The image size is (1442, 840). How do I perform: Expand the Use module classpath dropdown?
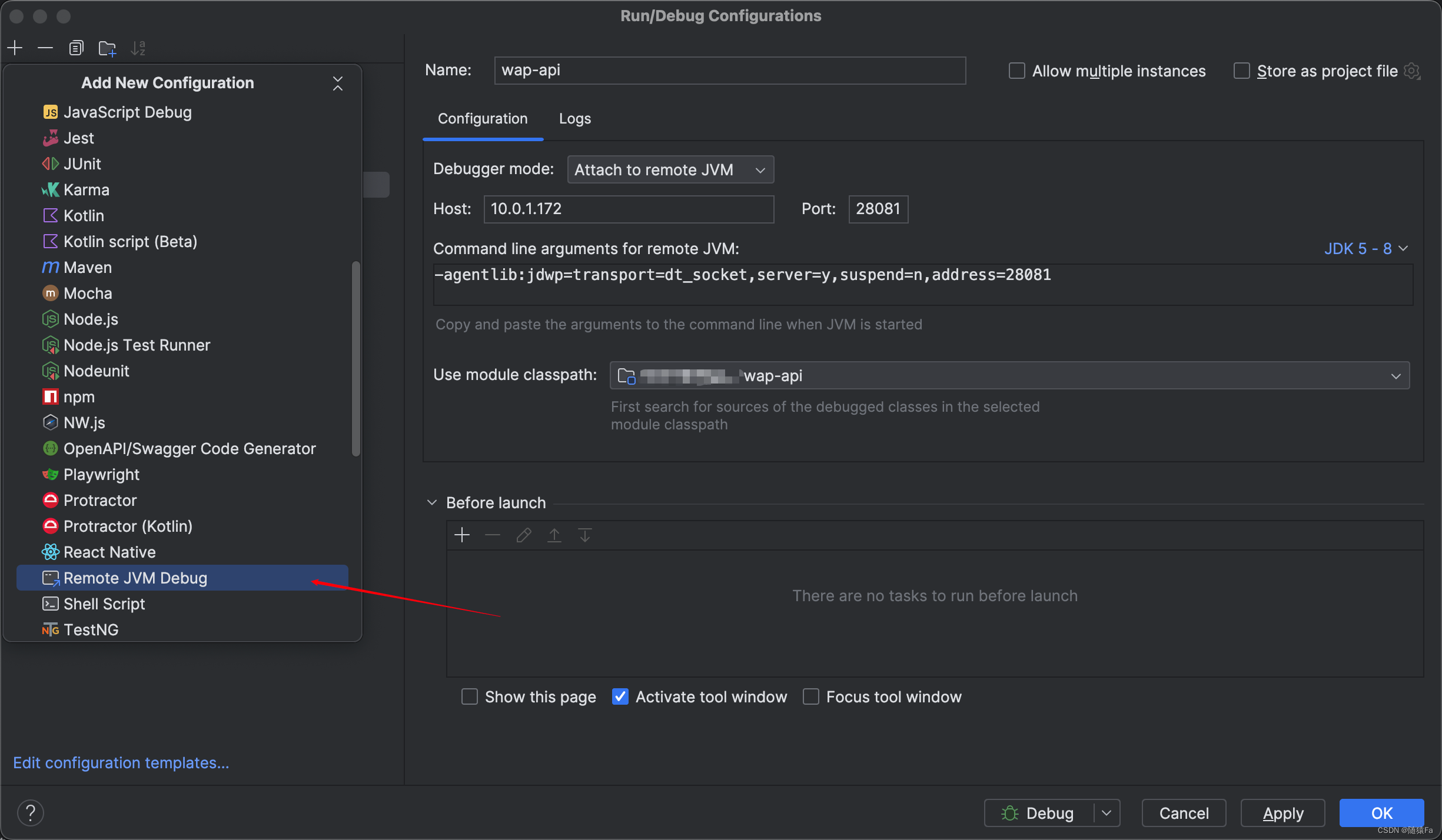pyautogui.click(x=1397, y=375)
